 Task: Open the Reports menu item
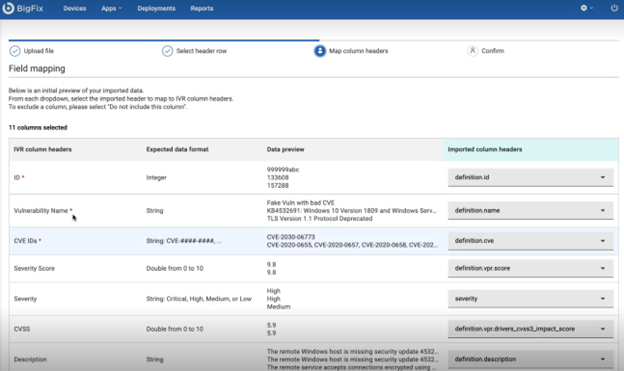coord(202,8)
